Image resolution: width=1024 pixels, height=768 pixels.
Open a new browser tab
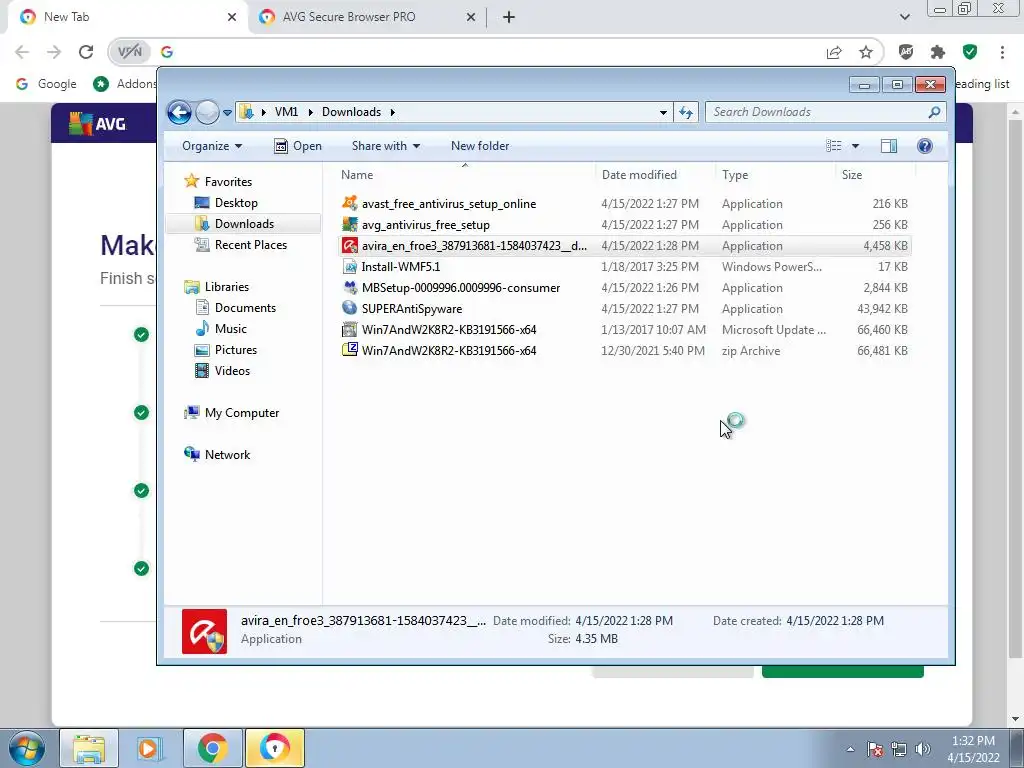509,18
